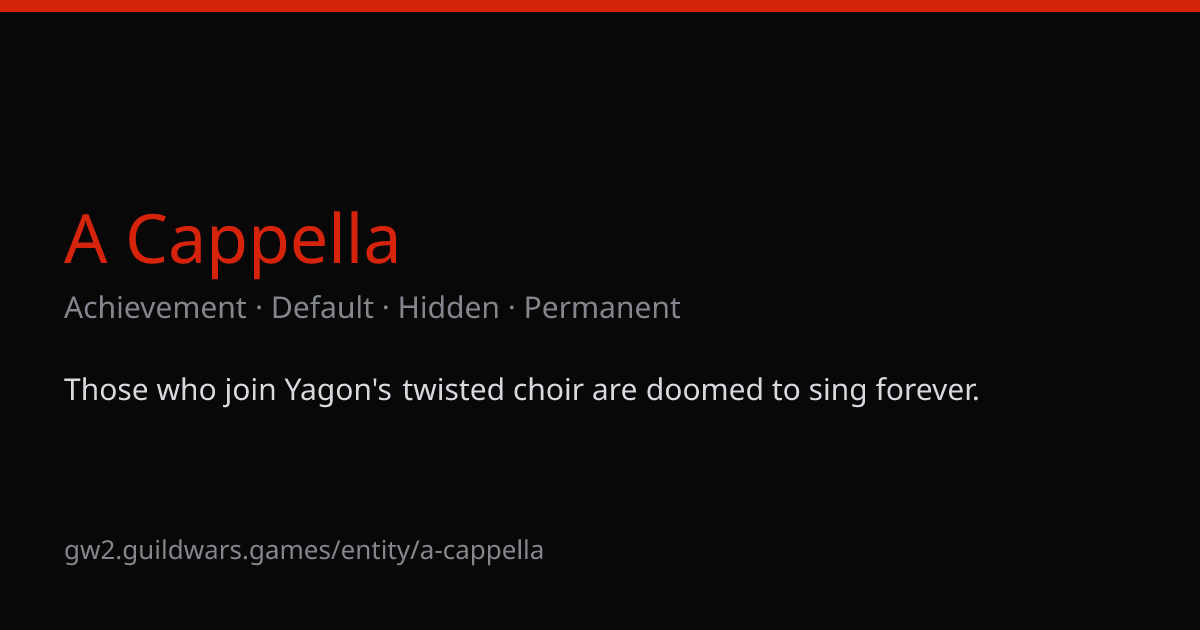
Task: Click the dot separator between Hidden and Permanent
Action: pyautogui.click(x=512, y=308)
